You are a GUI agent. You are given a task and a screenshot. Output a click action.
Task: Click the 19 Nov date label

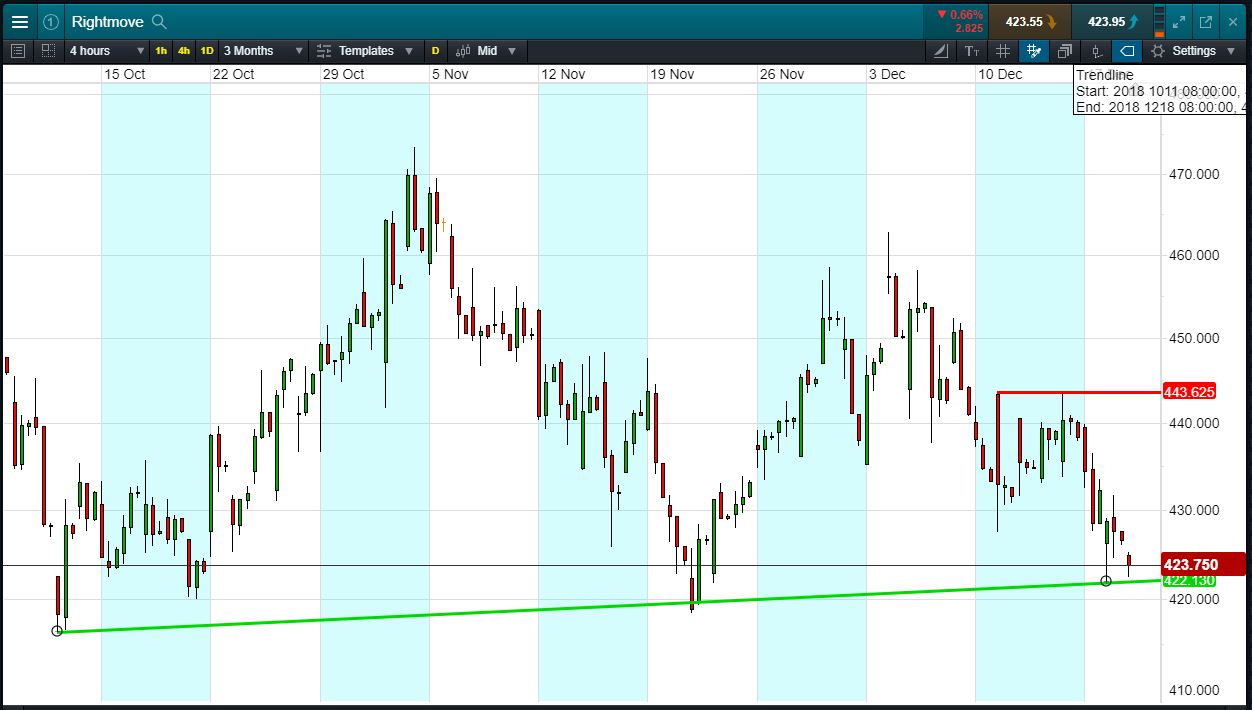[672, 74]
